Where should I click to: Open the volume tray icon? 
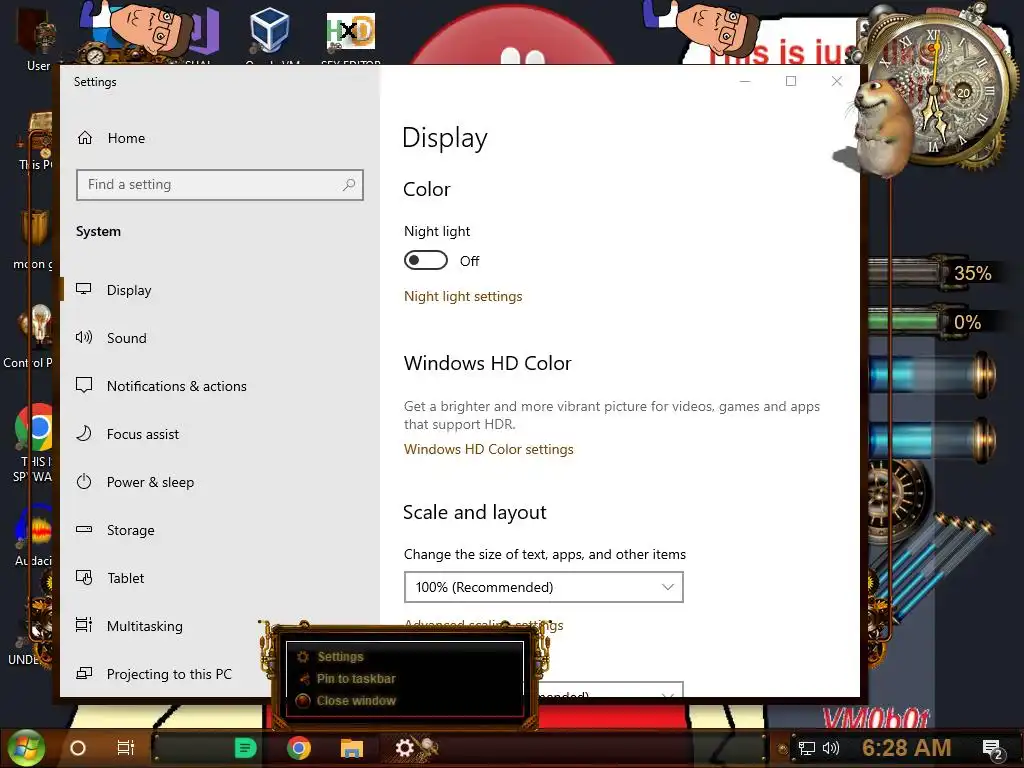click(831, 748)
